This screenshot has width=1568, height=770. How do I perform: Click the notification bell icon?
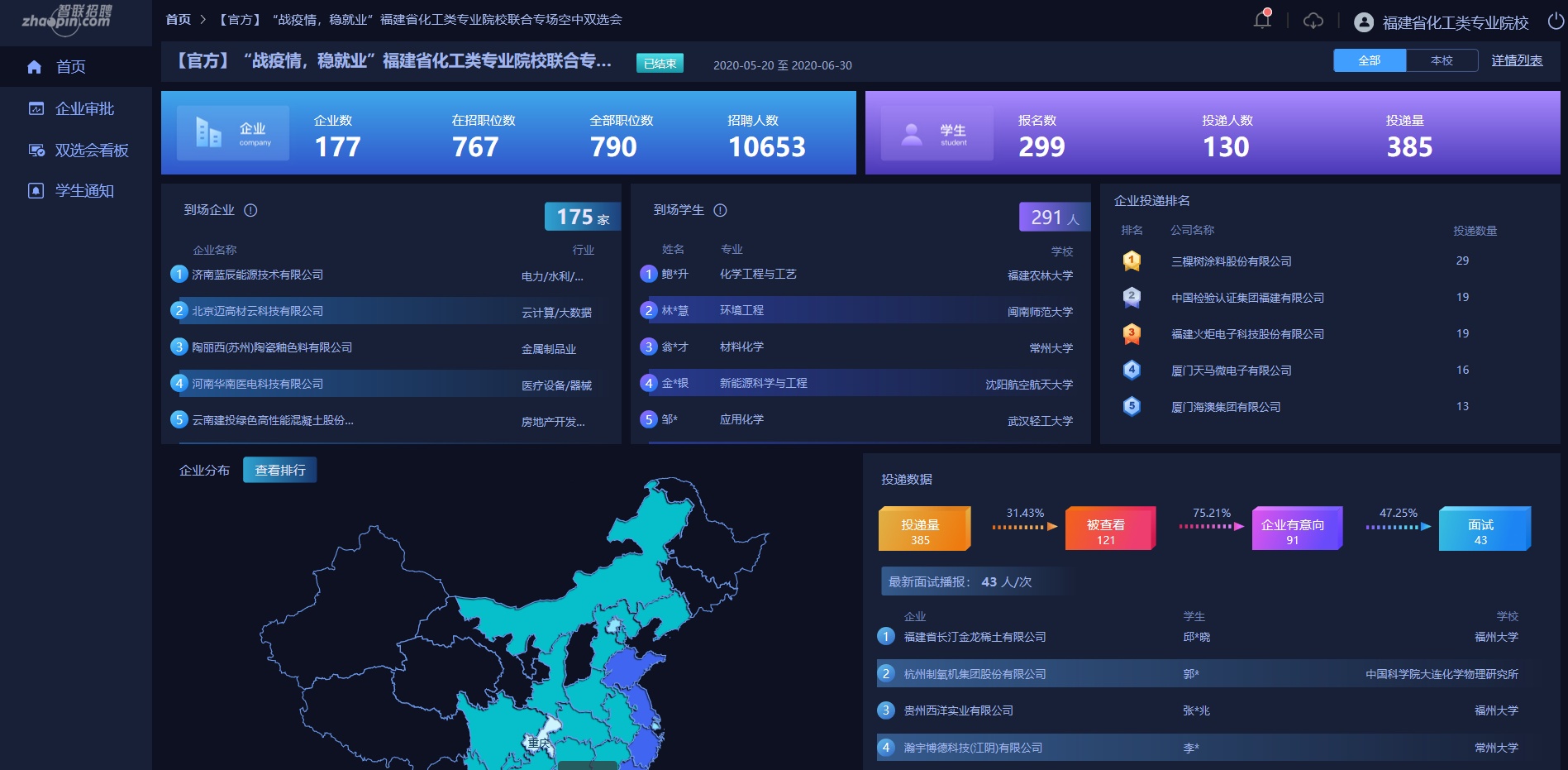(1261, 20)
